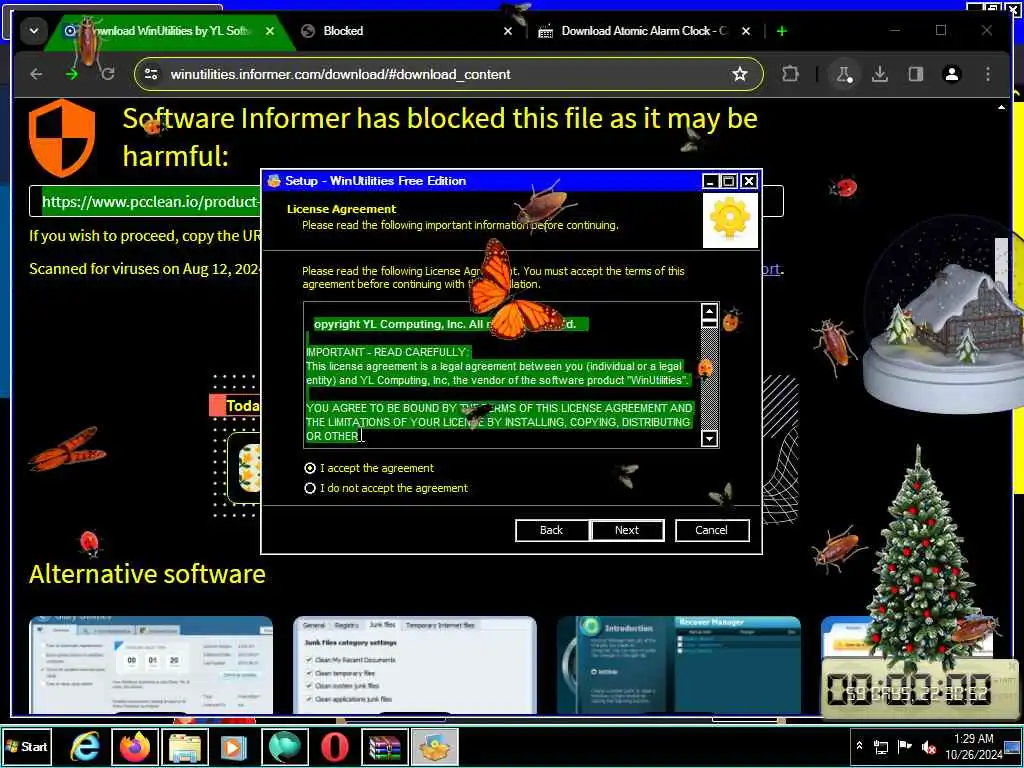Launch Opera from the taskbar
1024x768 pixels.
tap(334, 747)
